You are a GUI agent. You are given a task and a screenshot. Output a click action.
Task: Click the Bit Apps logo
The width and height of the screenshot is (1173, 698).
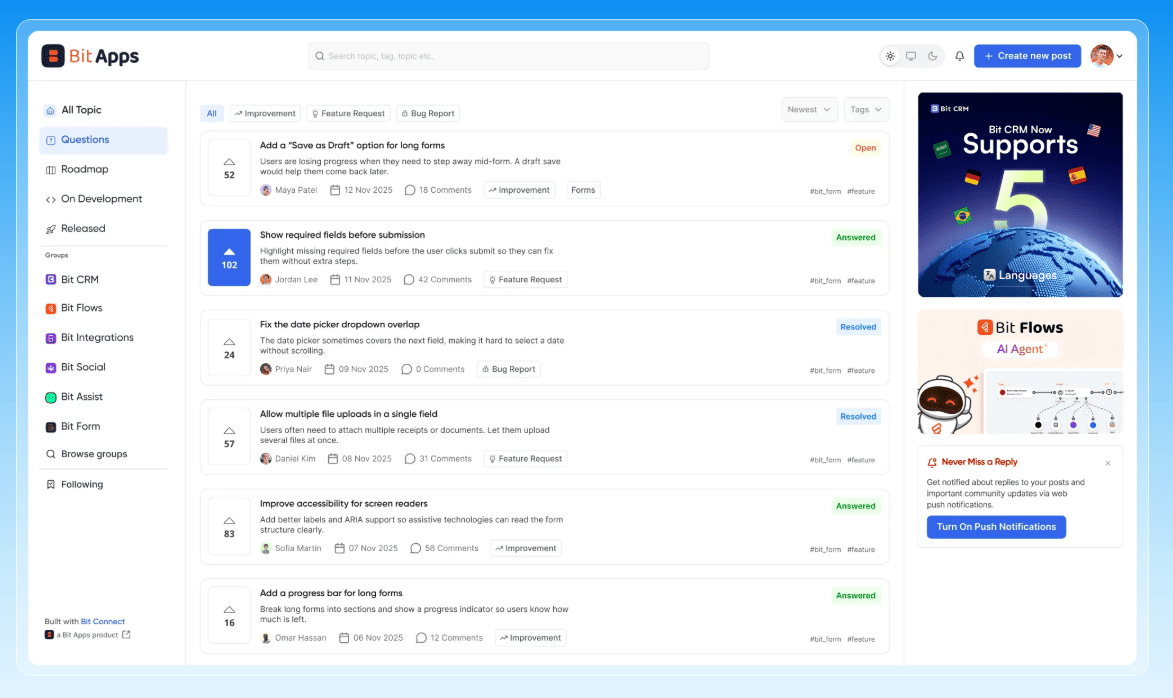click(90, 56)
